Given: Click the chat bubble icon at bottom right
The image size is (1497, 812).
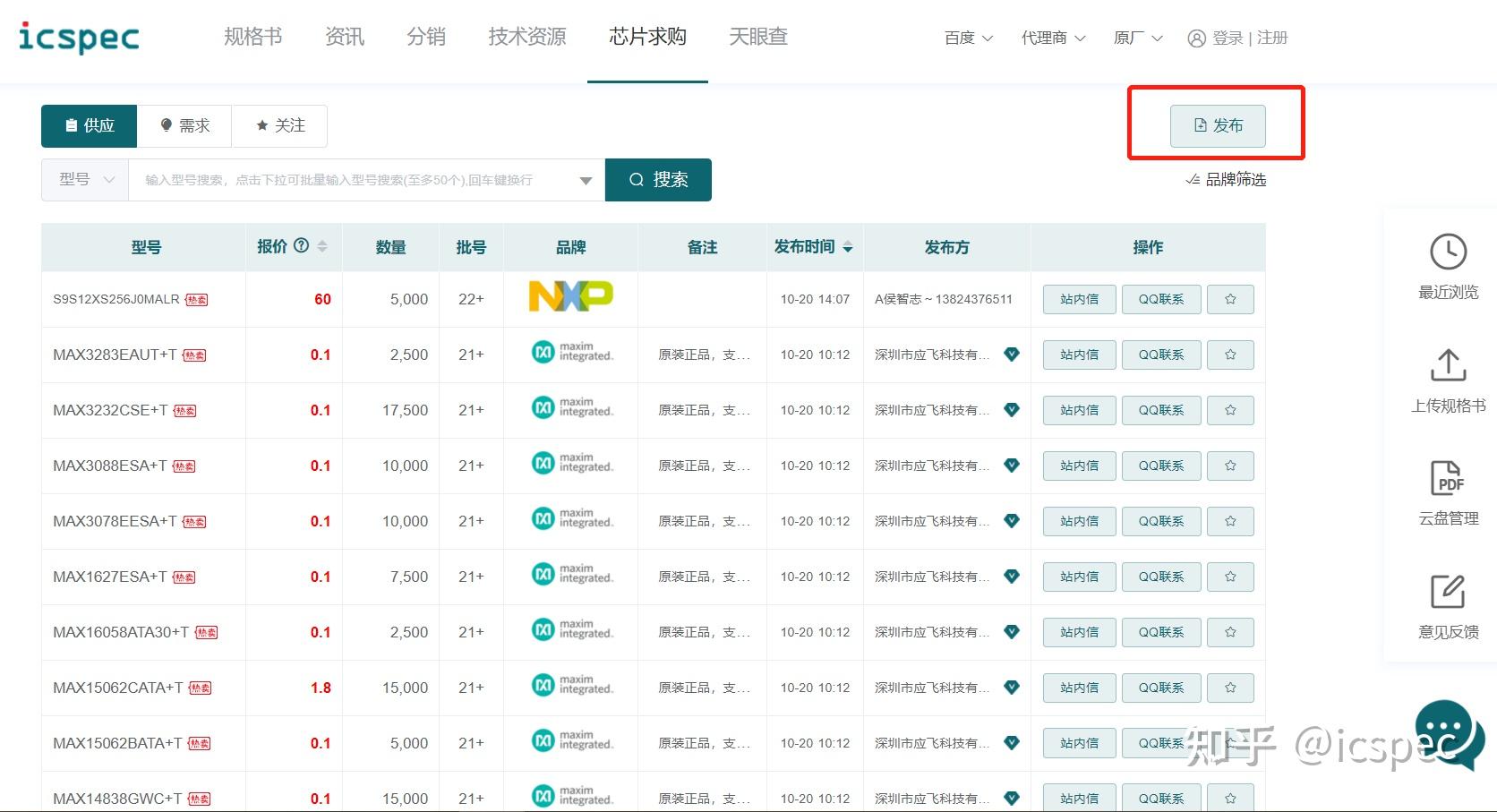Looking at the screenshot, I should [1443, 732].
